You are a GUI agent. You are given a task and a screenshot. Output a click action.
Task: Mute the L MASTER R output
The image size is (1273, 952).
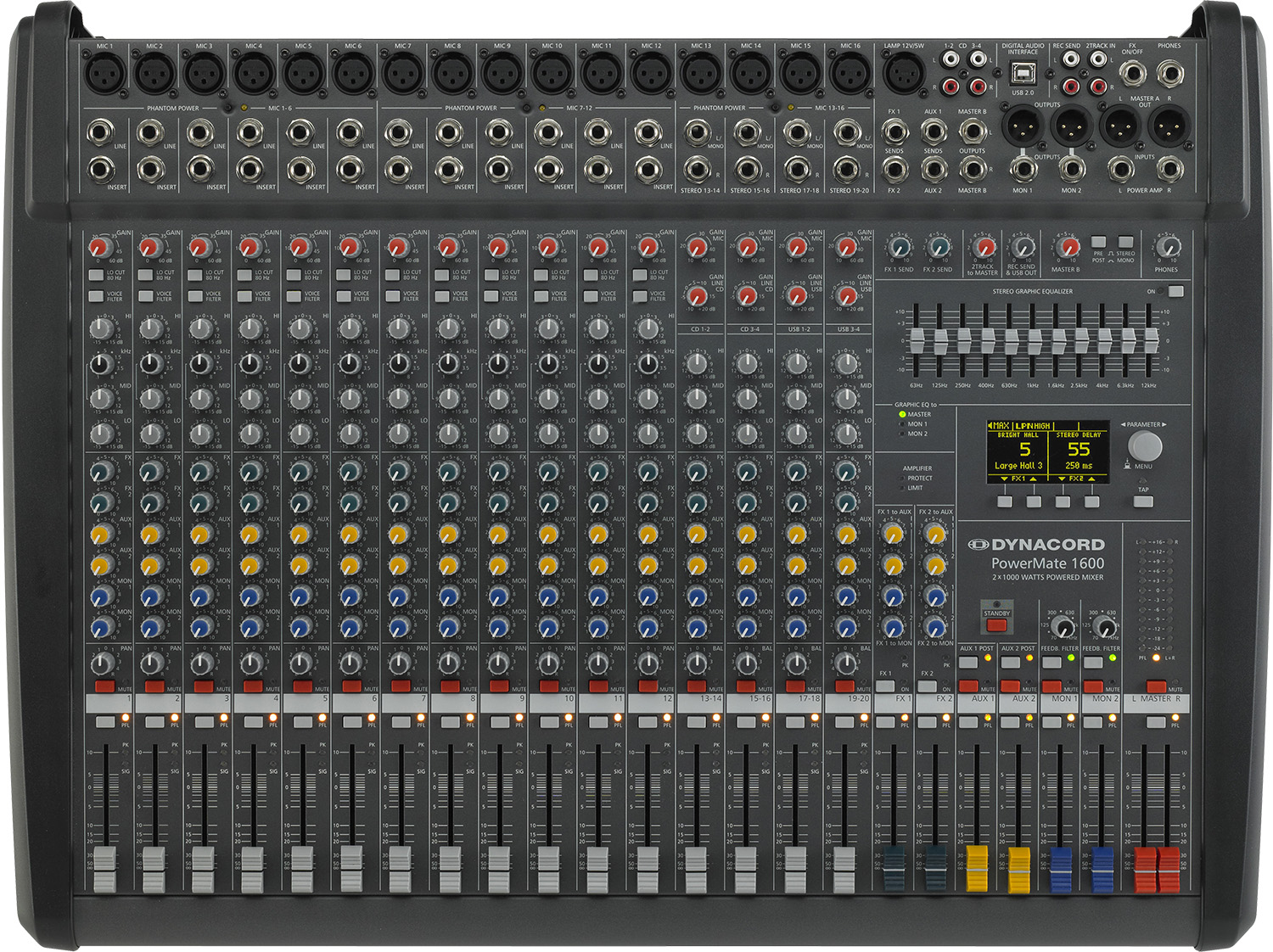pos(1156,686)
